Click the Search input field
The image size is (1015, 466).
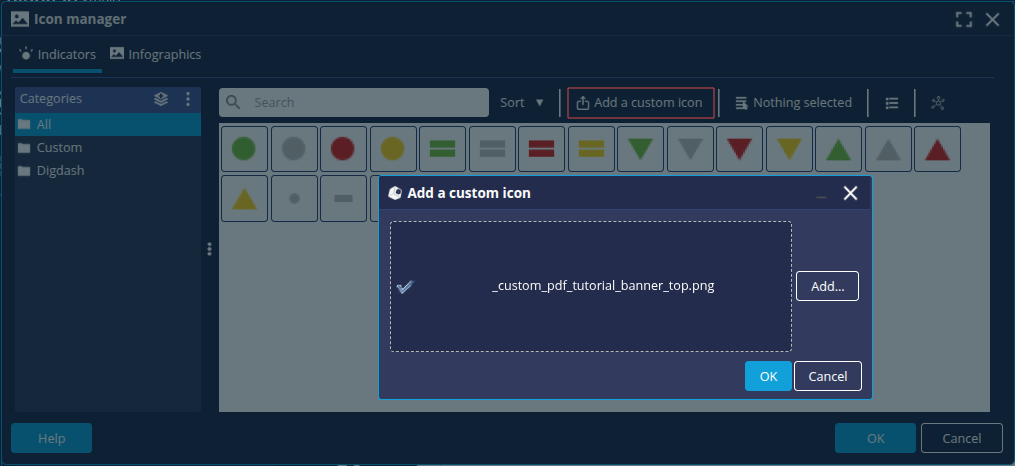[353, 102]
